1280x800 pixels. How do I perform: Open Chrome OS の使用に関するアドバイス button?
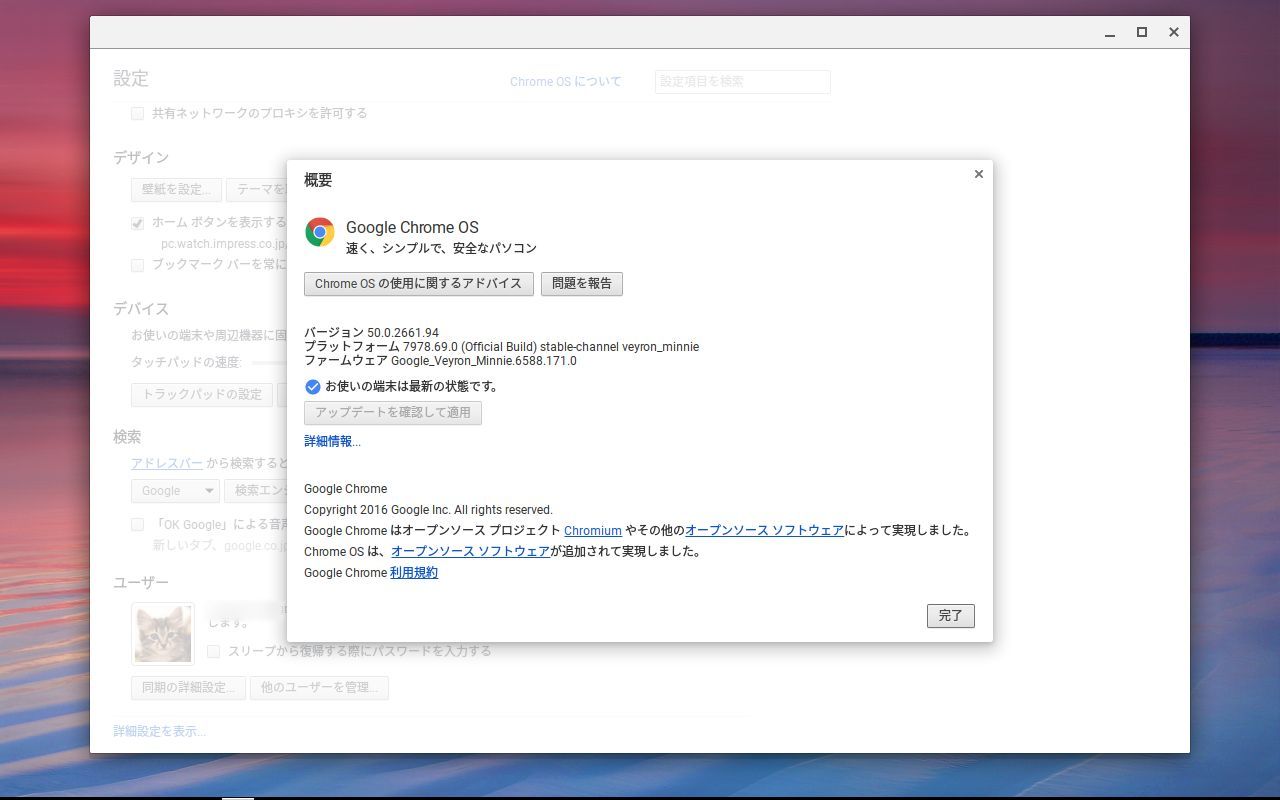[419, 284]
